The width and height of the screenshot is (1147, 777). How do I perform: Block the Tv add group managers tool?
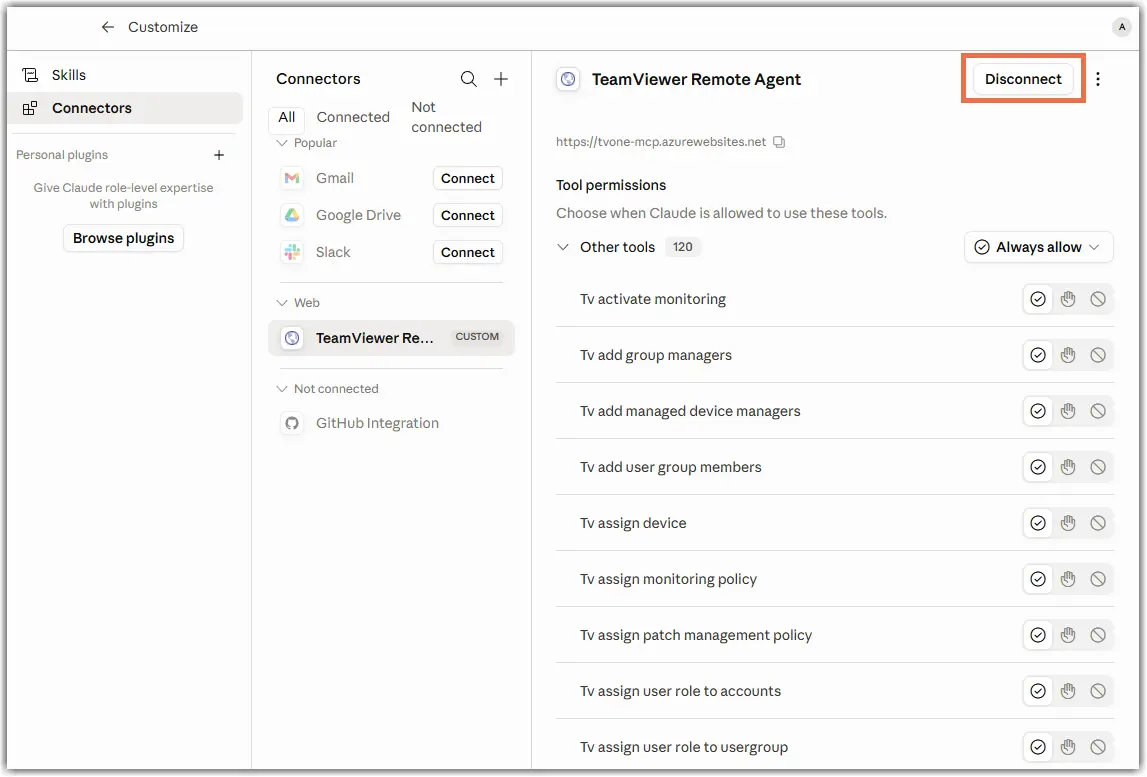(x=1098, y=356)
